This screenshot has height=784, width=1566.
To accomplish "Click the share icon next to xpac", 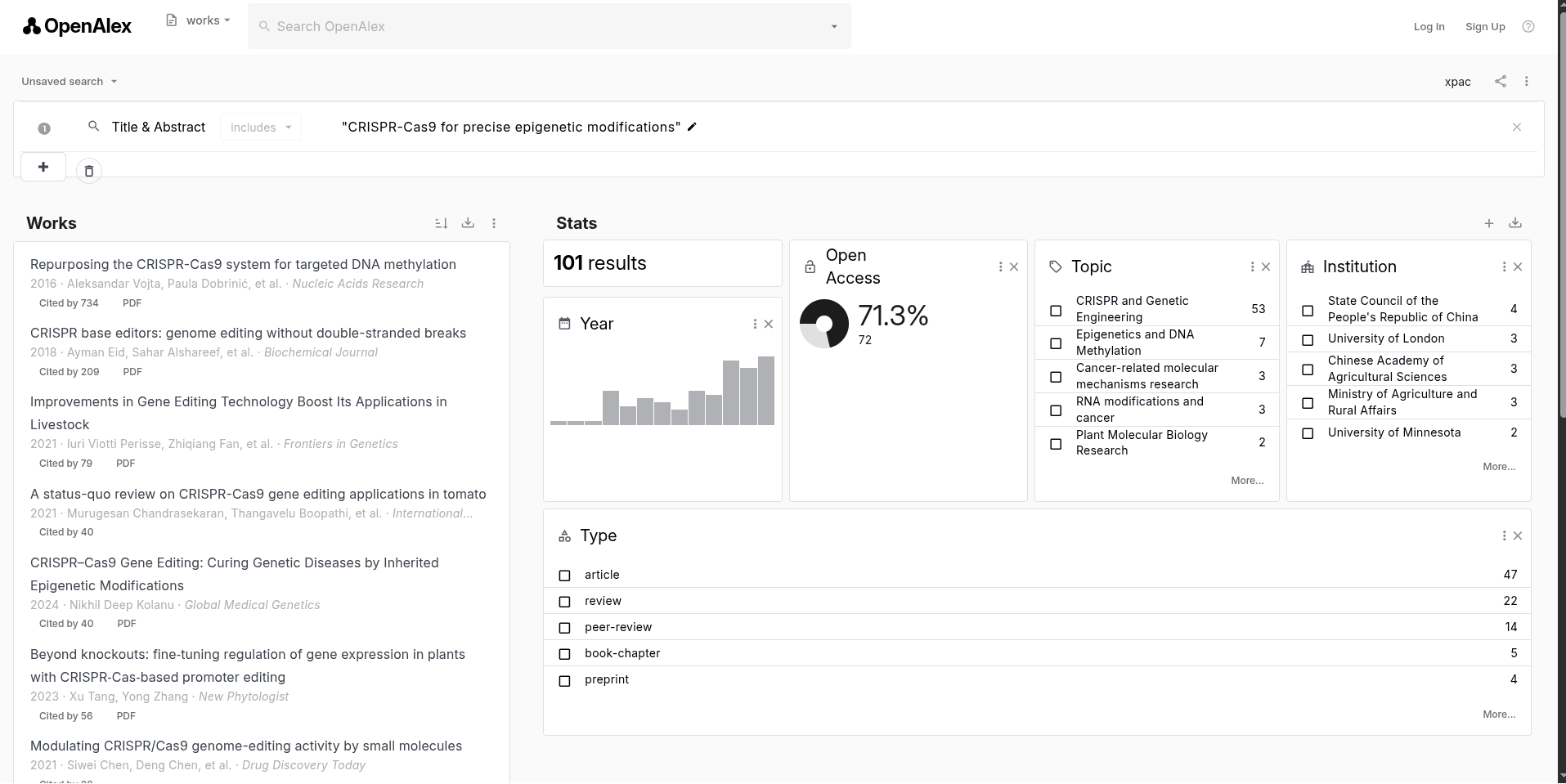I will pos(1500,81).
